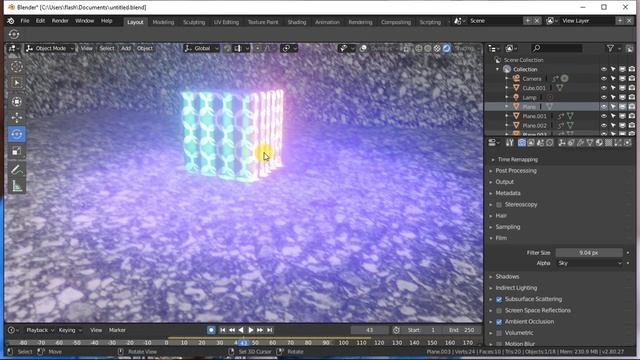Screen dimensions: 640x360
Task: Switch to the Animation workspace tab
Action: click(327, 22)
